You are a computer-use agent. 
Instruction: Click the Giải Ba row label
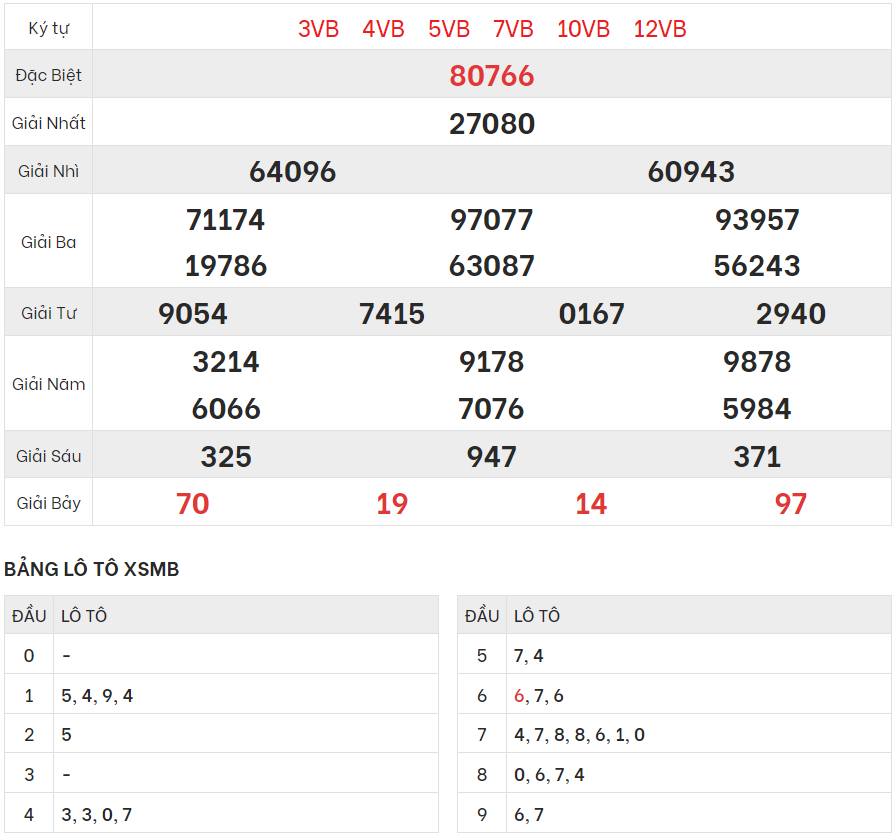[x=49, y=242]
